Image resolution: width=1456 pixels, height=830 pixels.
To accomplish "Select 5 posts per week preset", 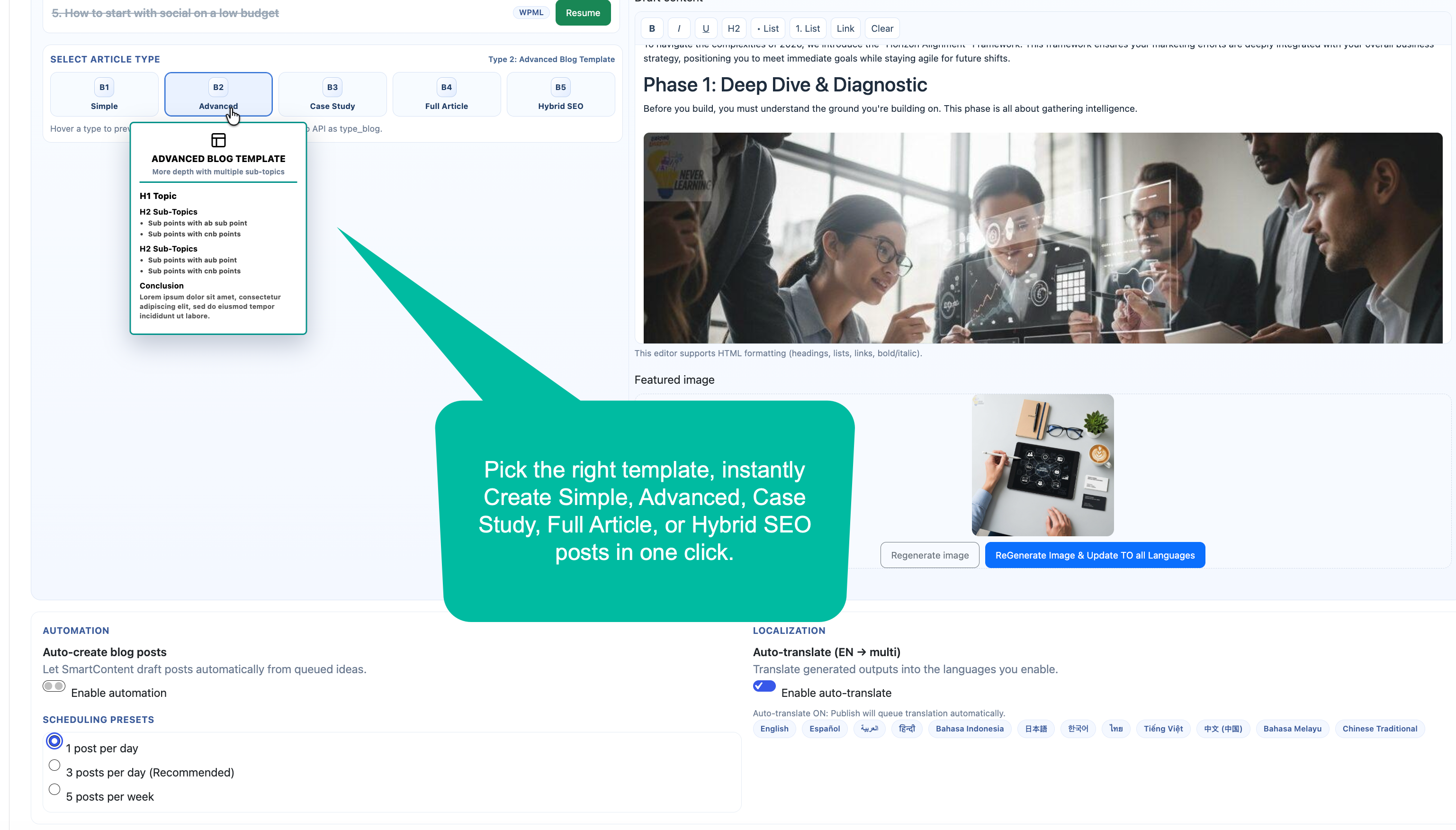I will pos(54,789).
